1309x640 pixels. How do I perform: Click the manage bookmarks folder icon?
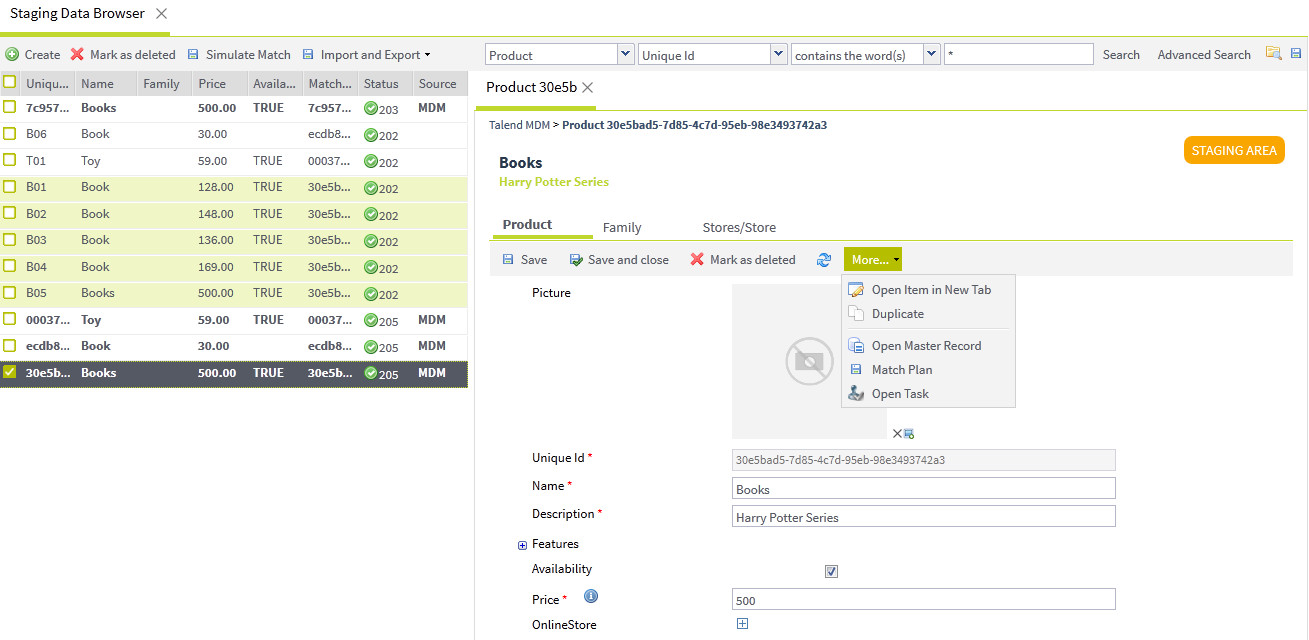[x=1273, y=54]
